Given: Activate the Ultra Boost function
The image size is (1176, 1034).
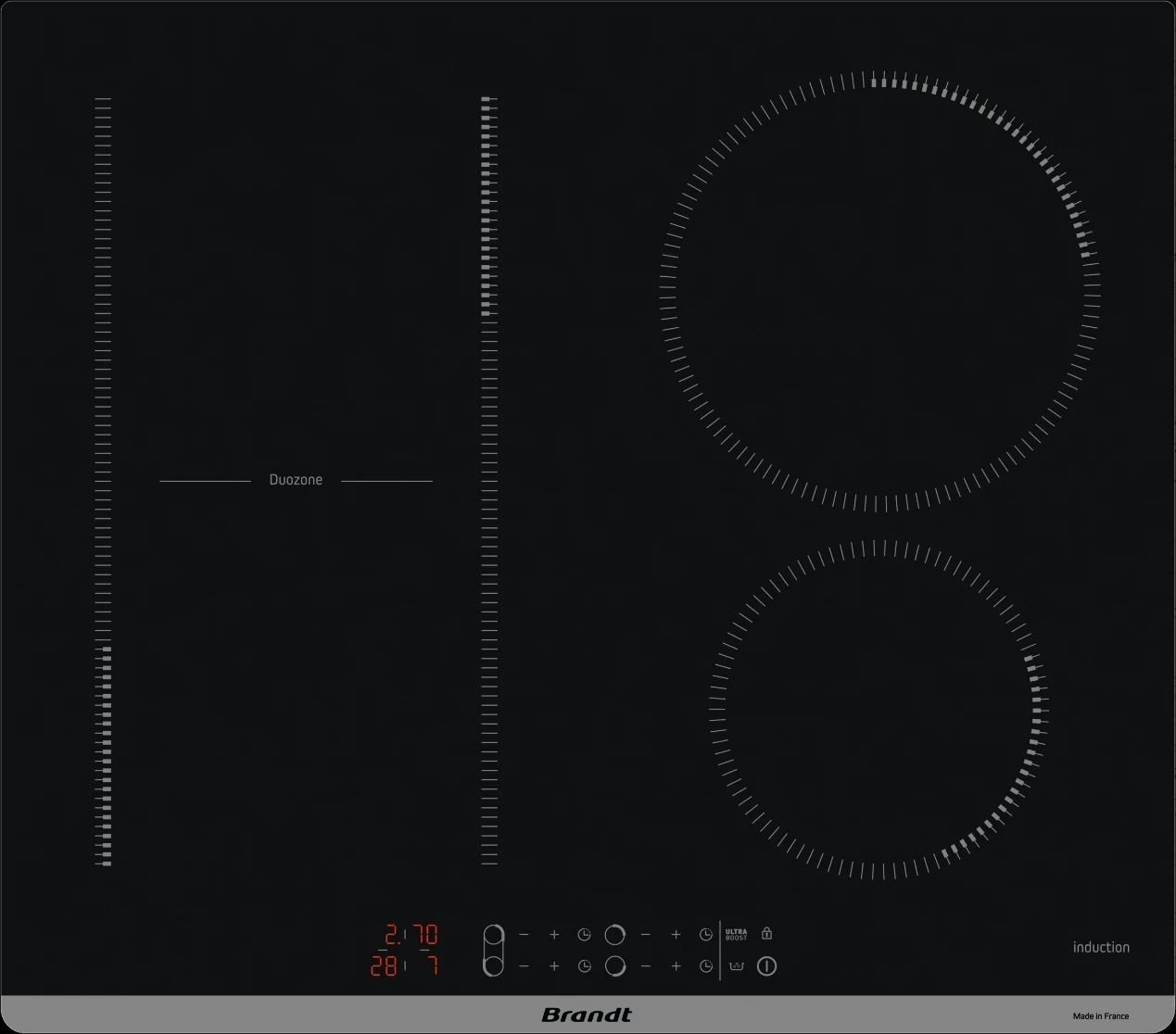Looking at the screenshot, I should (x=736, y=935).
